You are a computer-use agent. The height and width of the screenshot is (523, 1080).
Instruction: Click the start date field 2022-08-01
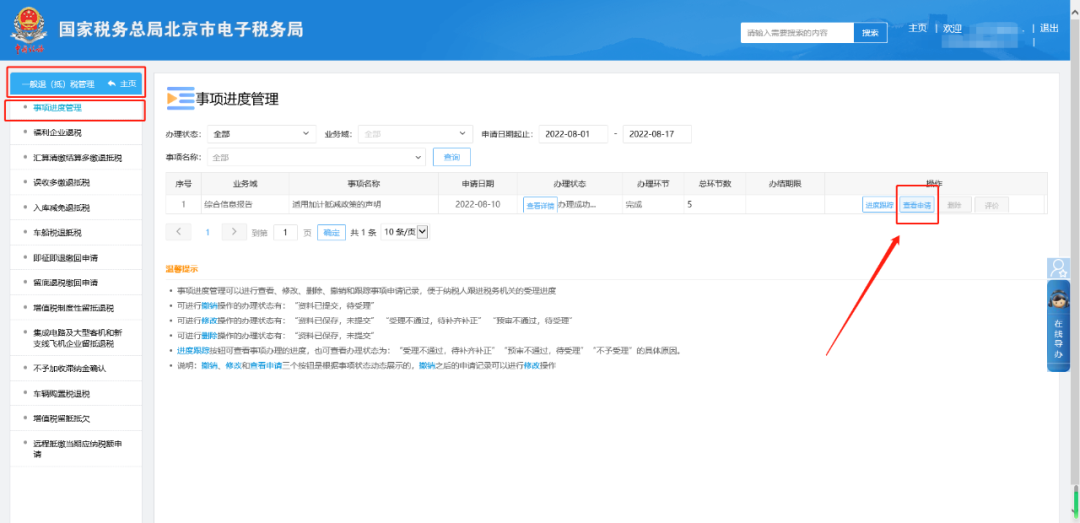573,134
